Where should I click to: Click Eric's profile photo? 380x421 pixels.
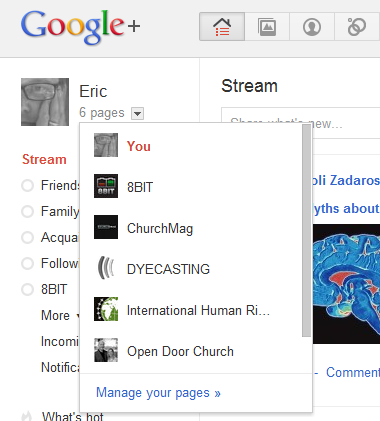click(x=45, y=102)
